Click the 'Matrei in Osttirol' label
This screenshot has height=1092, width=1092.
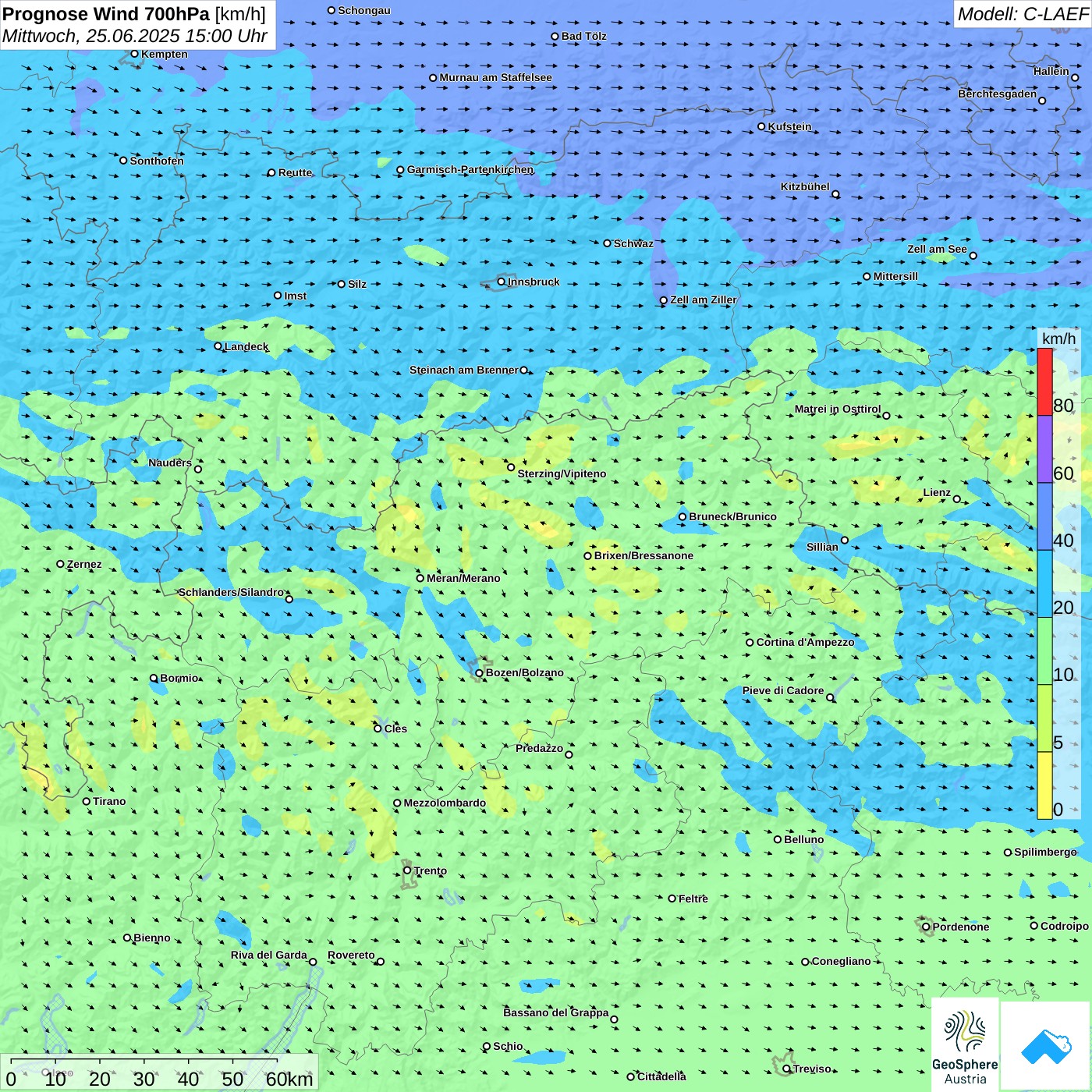click(838, 409)
